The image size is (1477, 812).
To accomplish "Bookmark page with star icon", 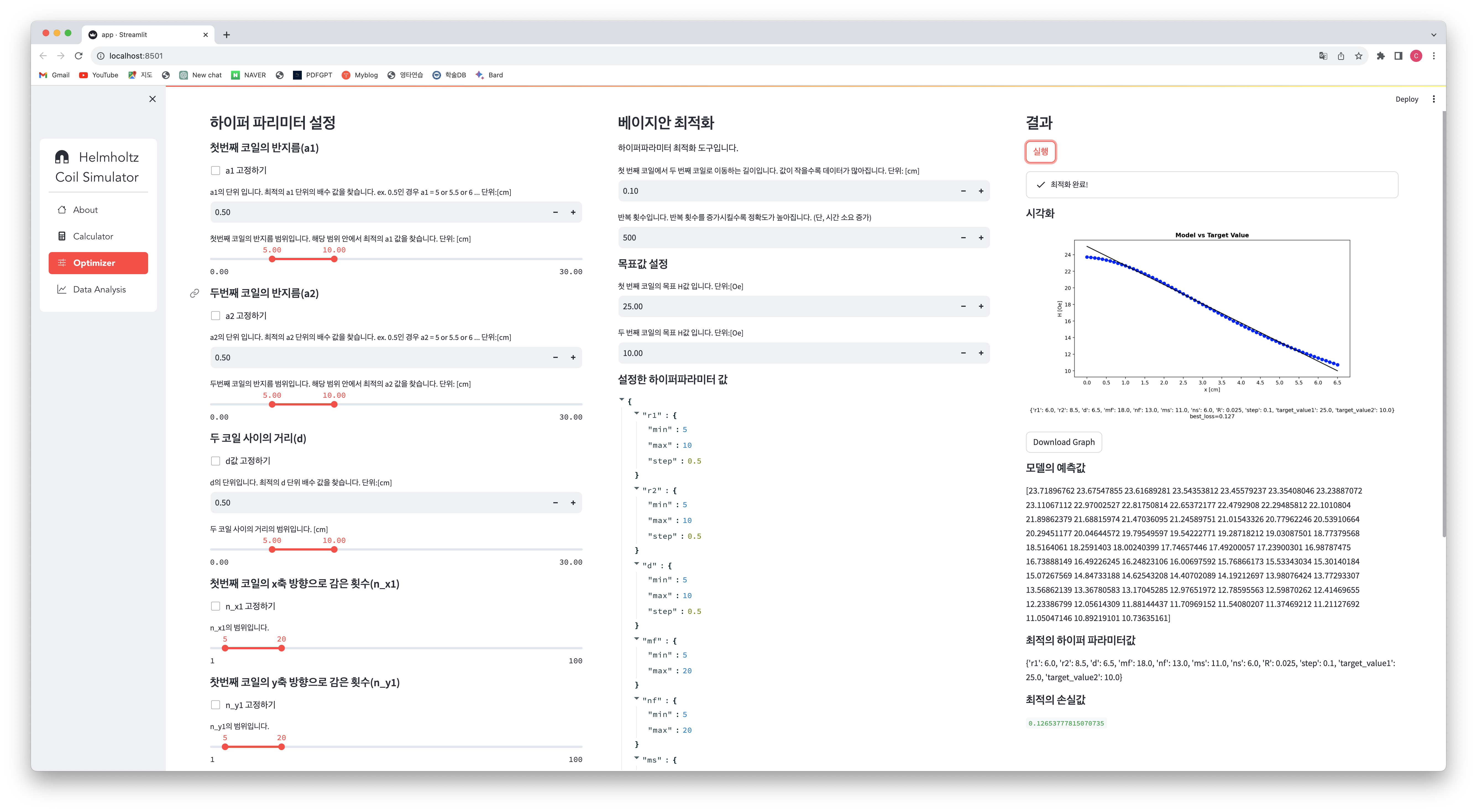I will (1358, 56).
